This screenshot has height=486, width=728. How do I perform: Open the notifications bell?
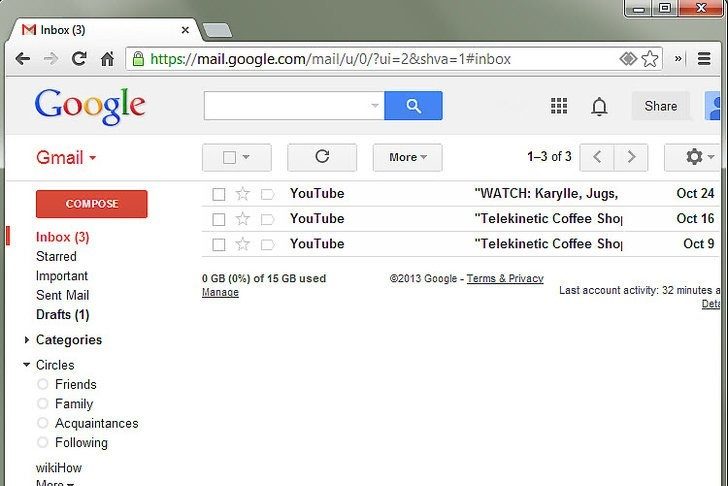599,106
